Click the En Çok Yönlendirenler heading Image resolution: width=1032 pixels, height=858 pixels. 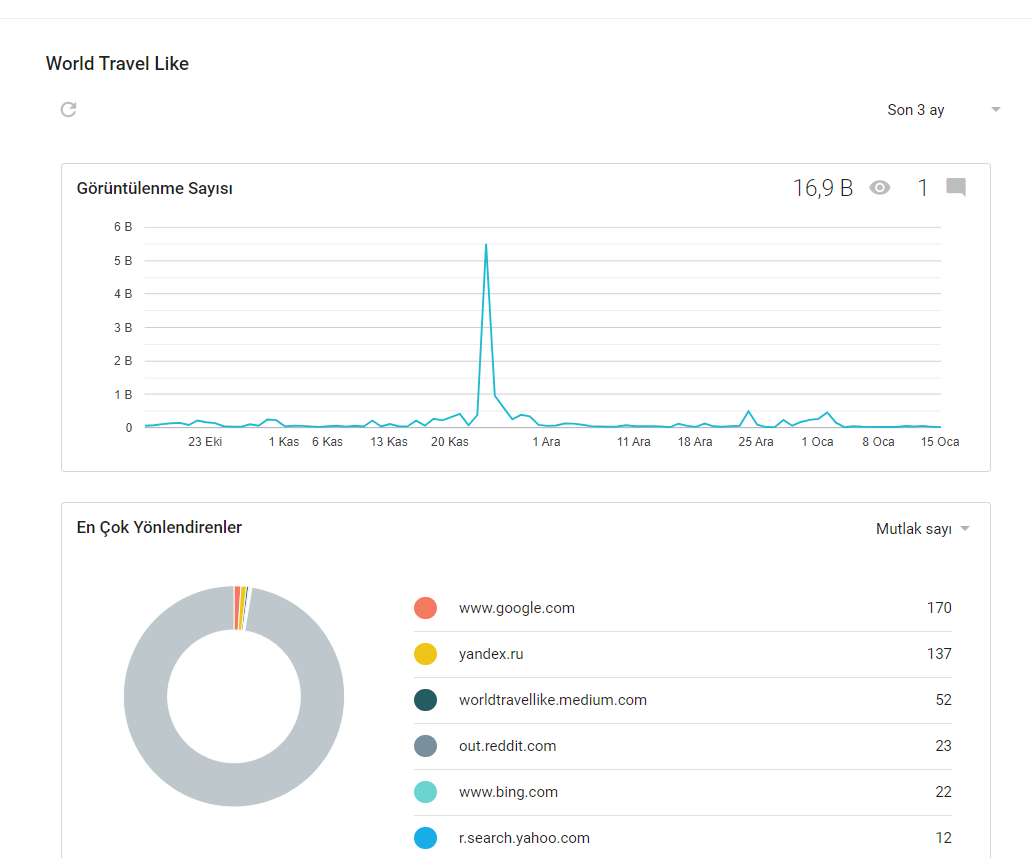point(159,528)
